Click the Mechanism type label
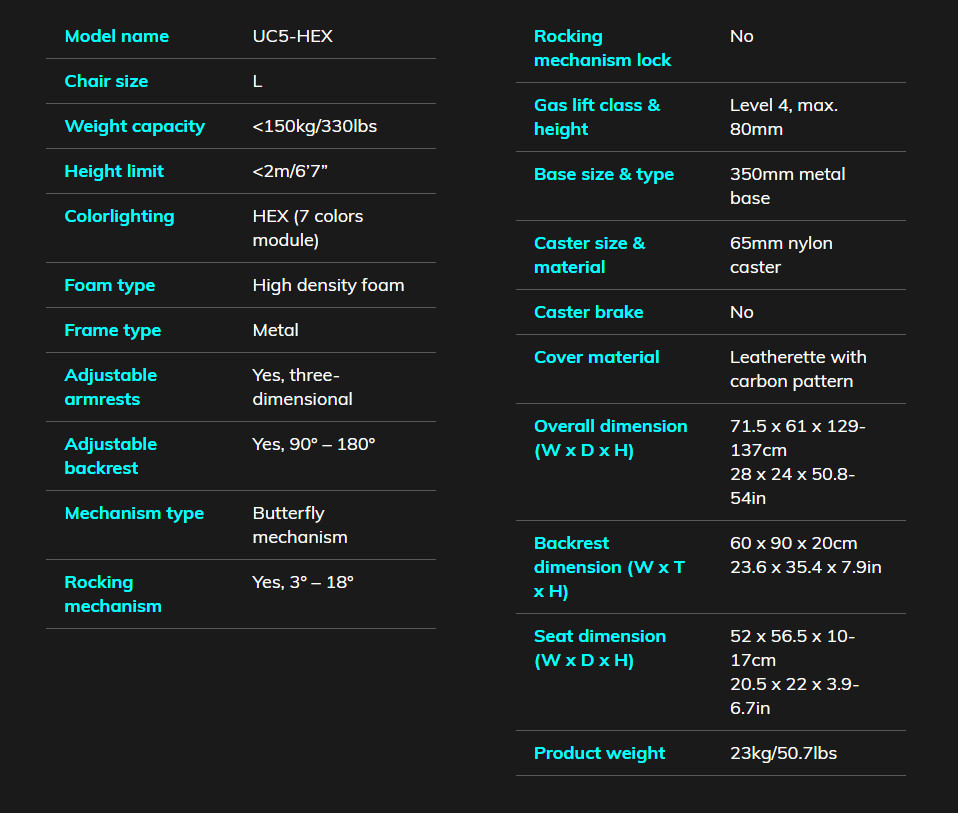Viewport: 958px width, 813px height. (x=134, y=514)
